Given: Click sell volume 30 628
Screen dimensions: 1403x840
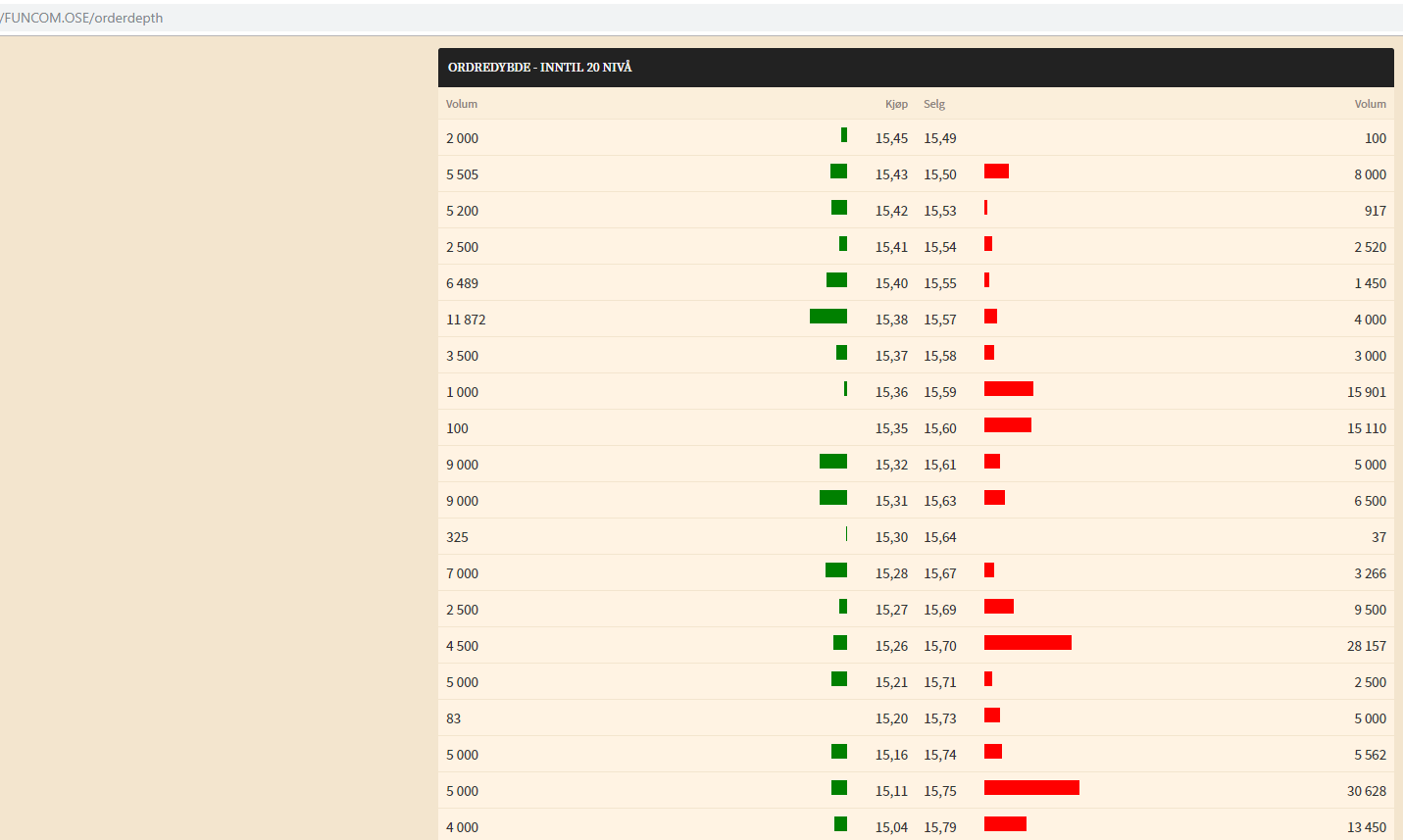Looking at the screenshot, I should [1367, 791].
